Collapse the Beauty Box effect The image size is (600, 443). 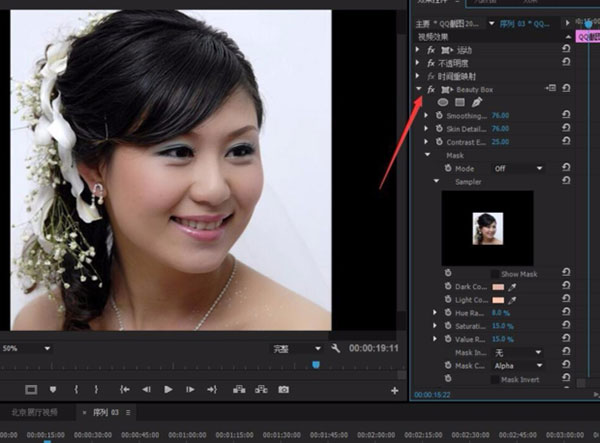click(418, 89)
